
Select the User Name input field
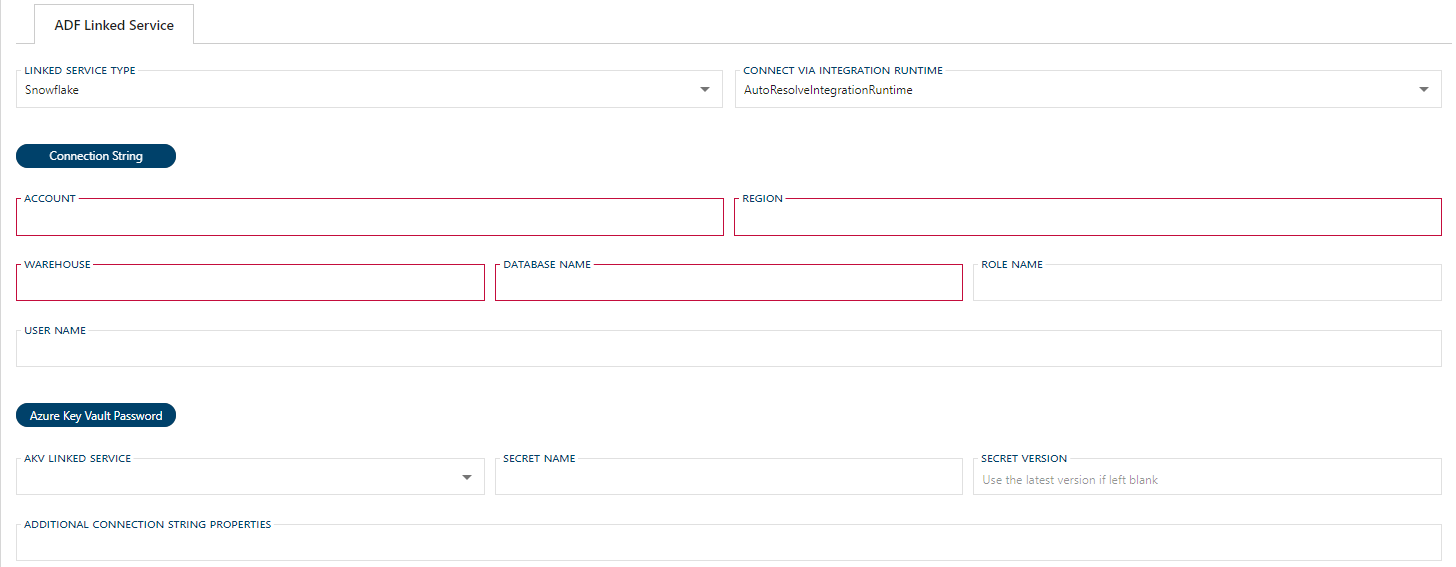(729, 349)
